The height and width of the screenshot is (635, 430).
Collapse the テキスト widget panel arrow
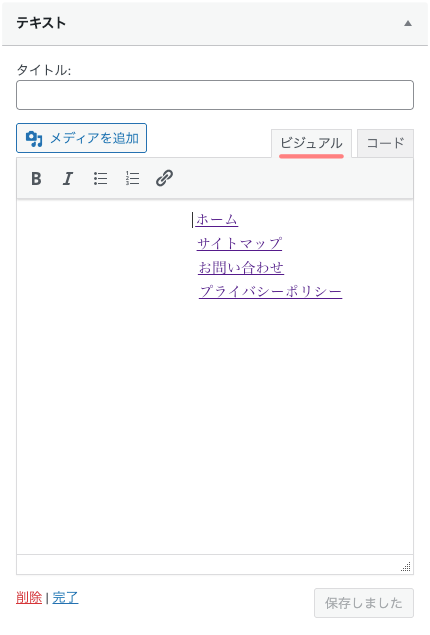[408, 23]
